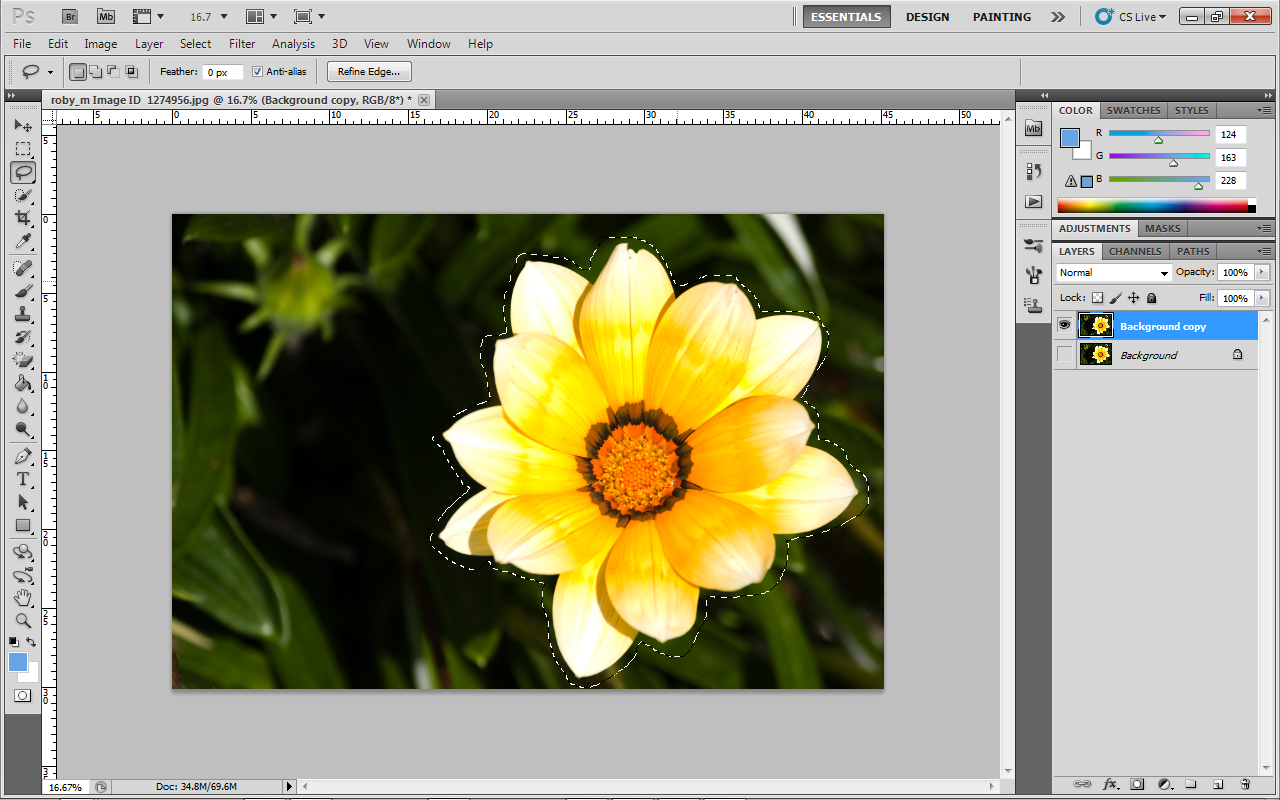This screenshot has height=800, width=1280.
Task: Show the Background layer visibility
Action: click(x=1064, y=354)
